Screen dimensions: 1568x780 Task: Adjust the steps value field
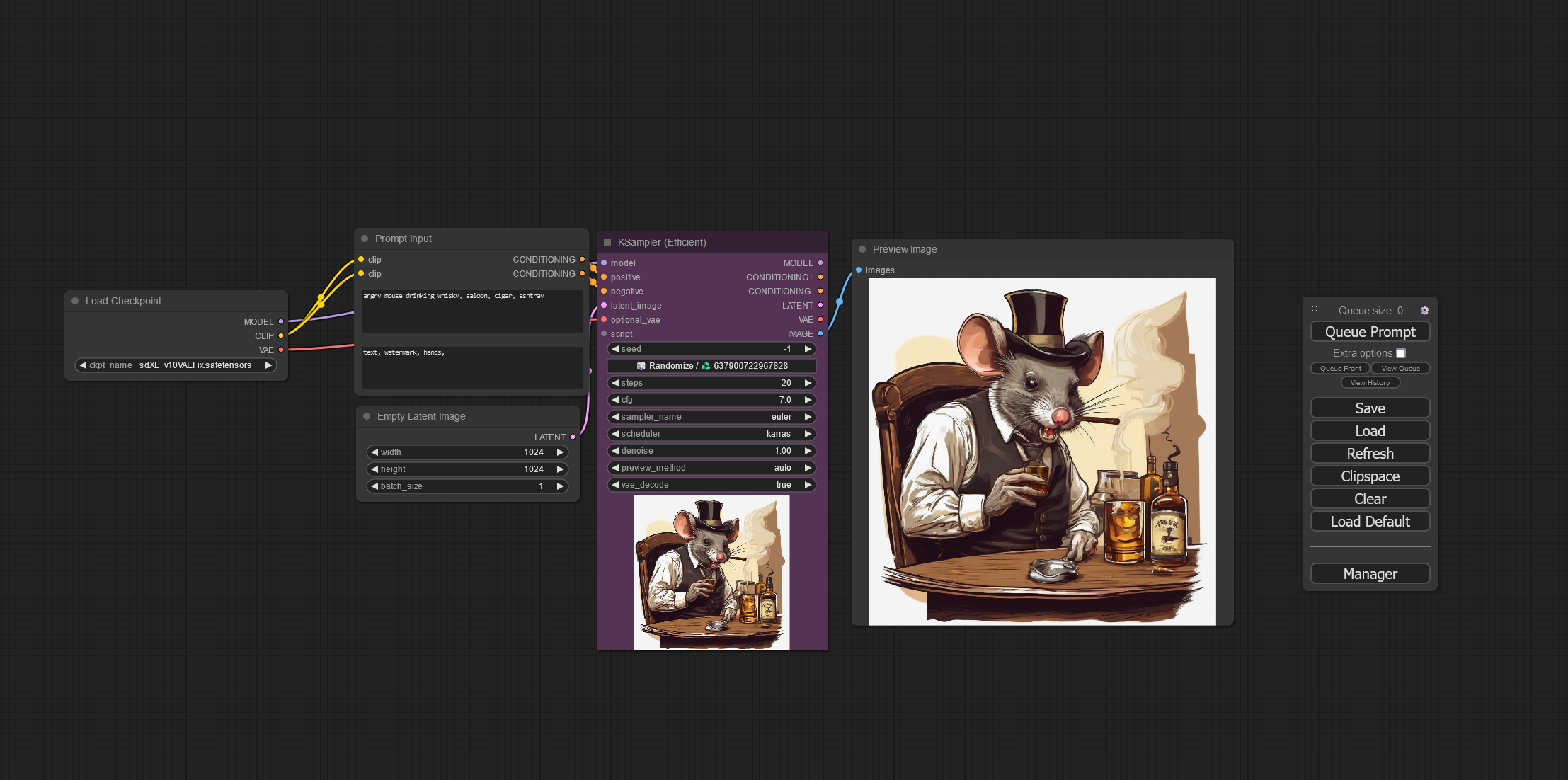711,383
